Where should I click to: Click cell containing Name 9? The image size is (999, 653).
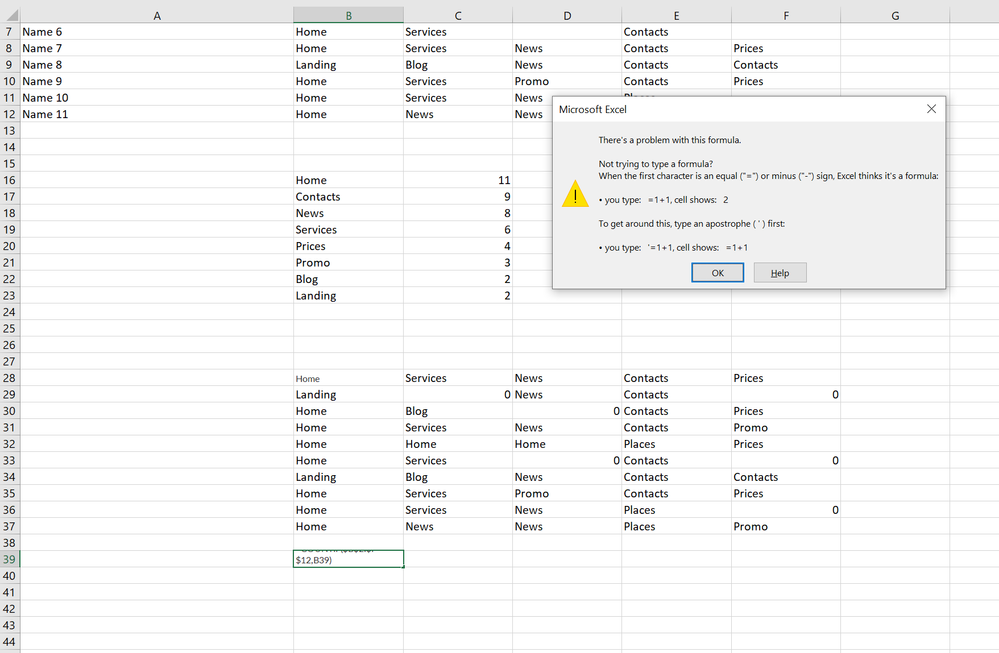tap(157, 82)
